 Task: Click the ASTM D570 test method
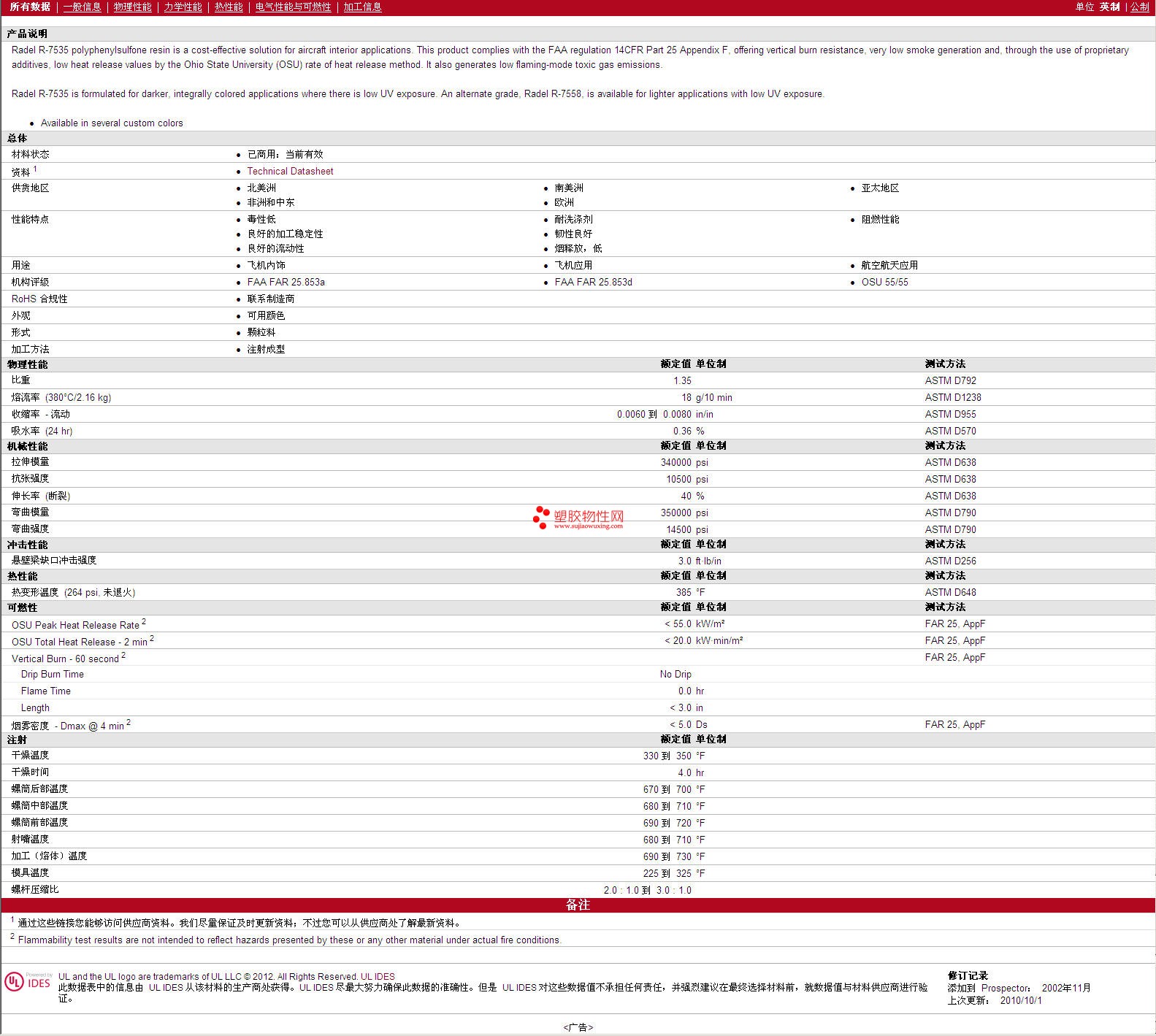click(x=950, y=431)
